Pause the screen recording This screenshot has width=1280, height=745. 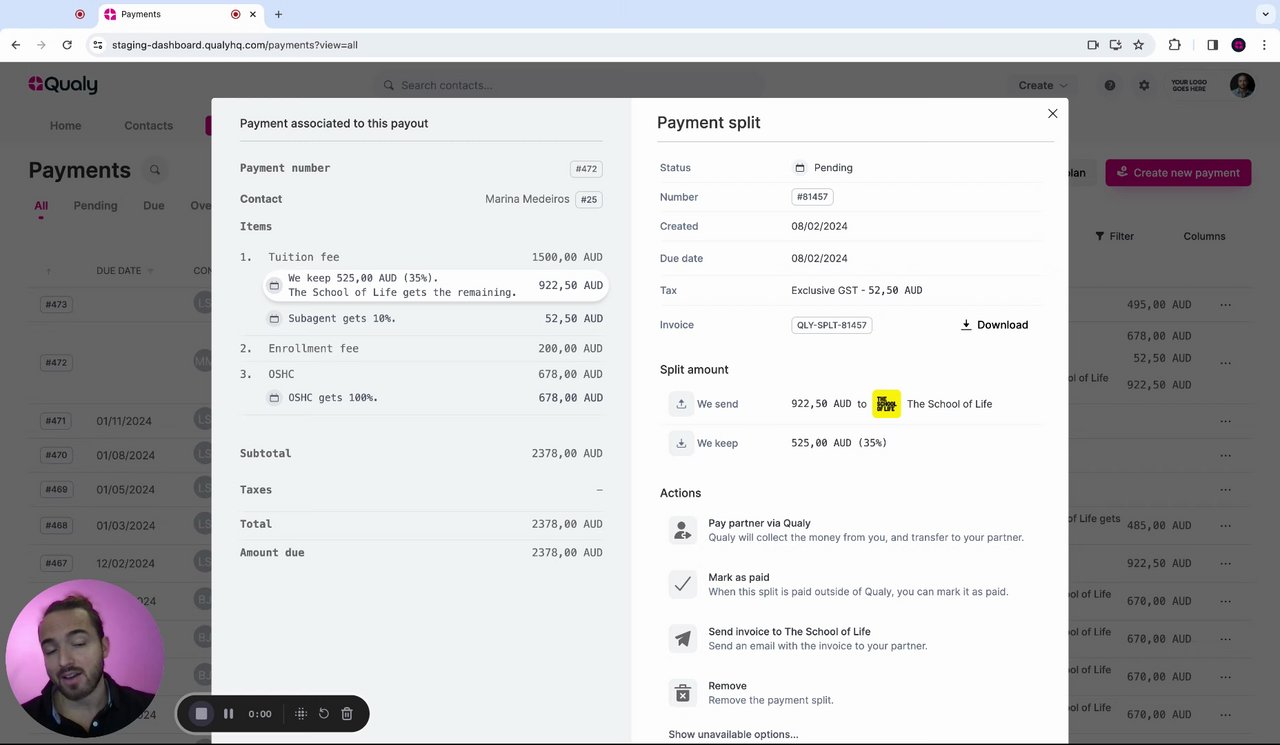[x=228, y=714]
